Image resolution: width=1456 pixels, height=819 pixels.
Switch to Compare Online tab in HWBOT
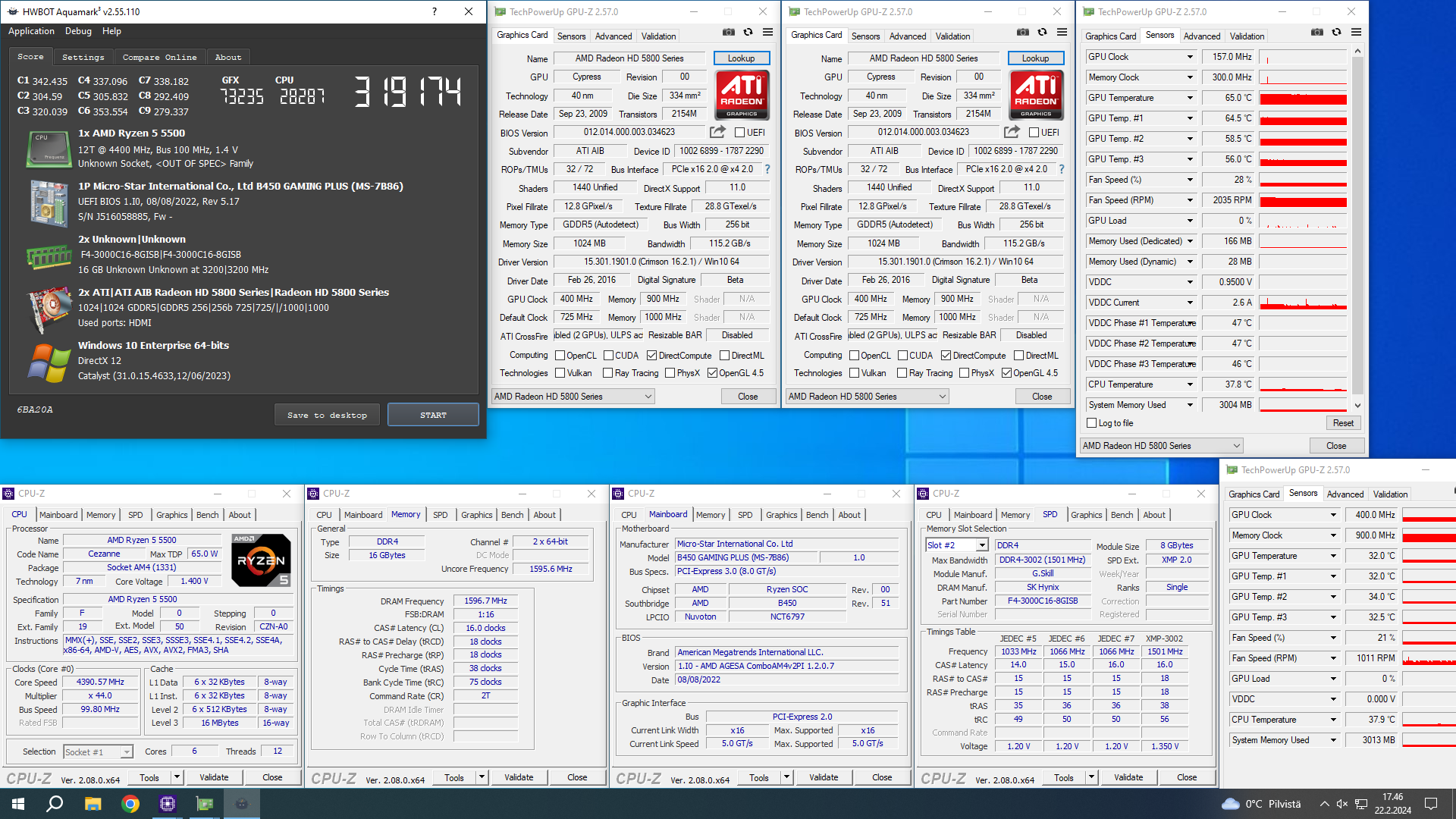159,57
